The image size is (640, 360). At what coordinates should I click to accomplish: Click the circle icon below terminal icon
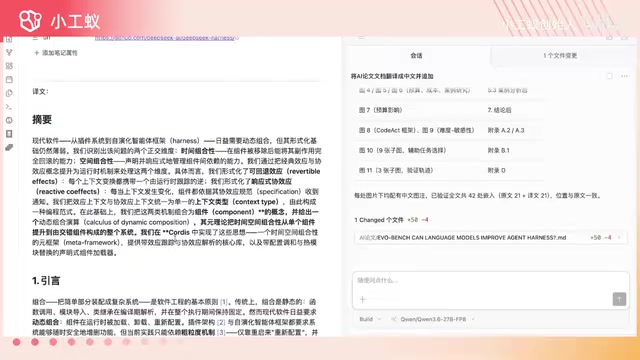tap(9, 120)
